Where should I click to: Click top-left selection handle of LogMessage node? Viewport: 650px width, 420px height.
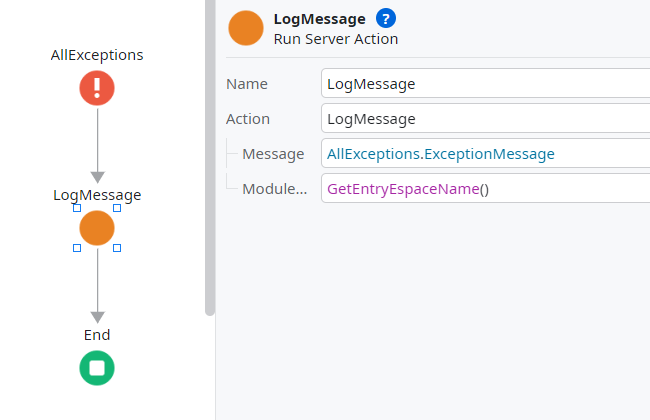pos(77,208)
